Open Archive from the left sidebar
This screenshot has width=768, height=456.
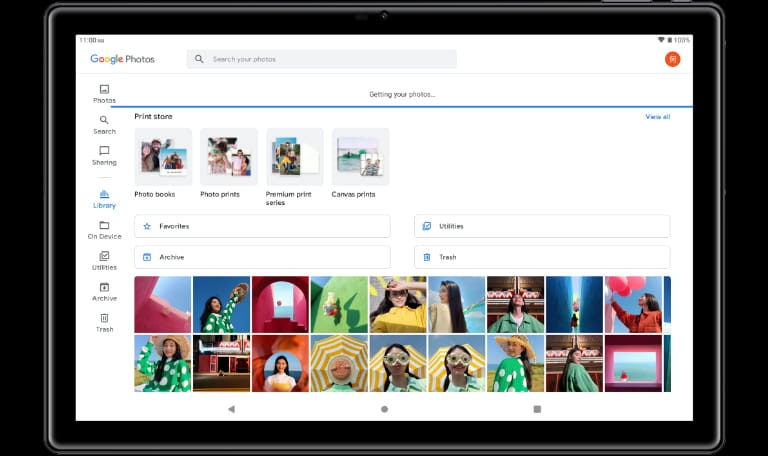coord(104,291)
